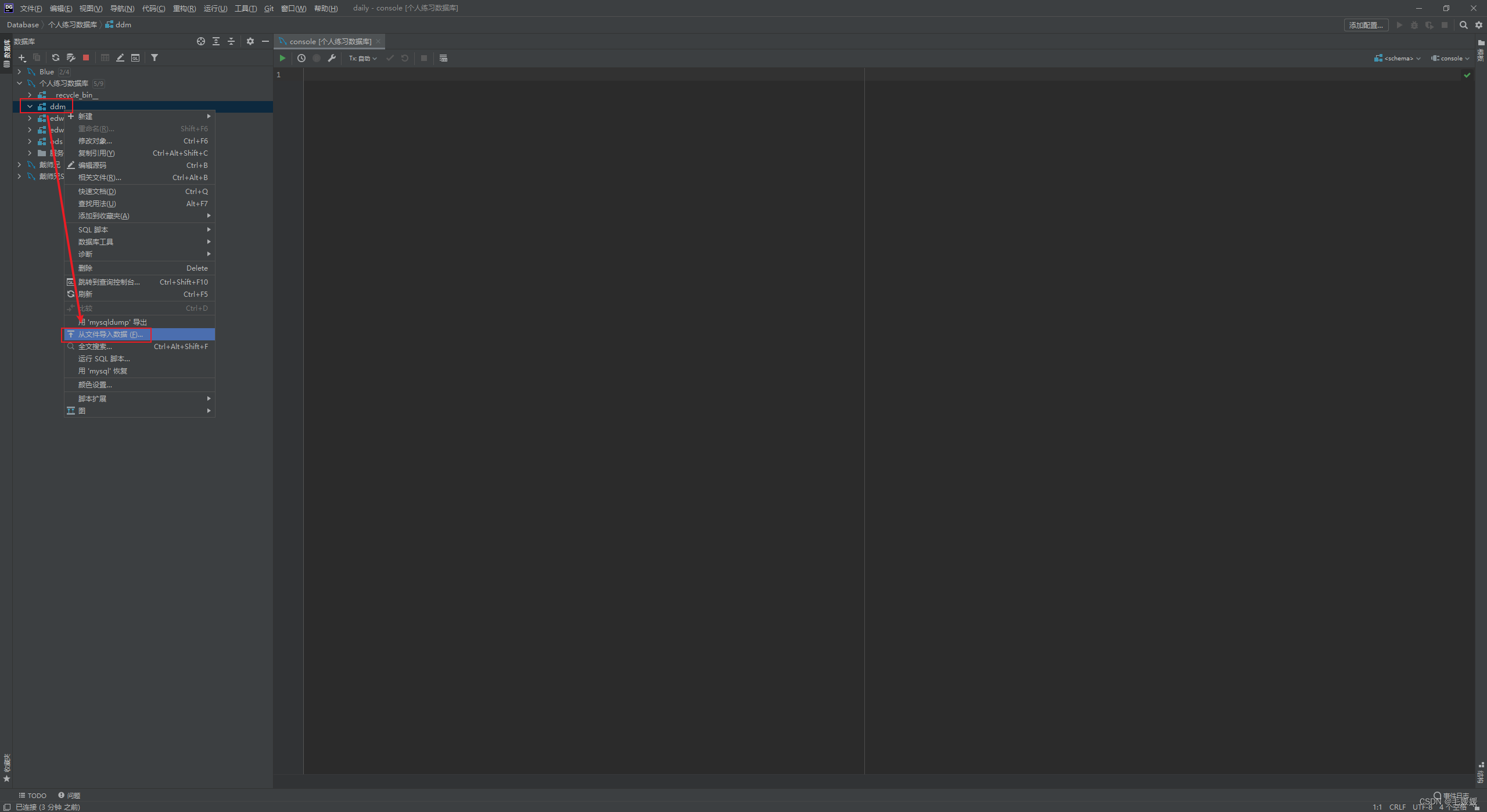Click the search everywhere magnifier icon

1464,25
